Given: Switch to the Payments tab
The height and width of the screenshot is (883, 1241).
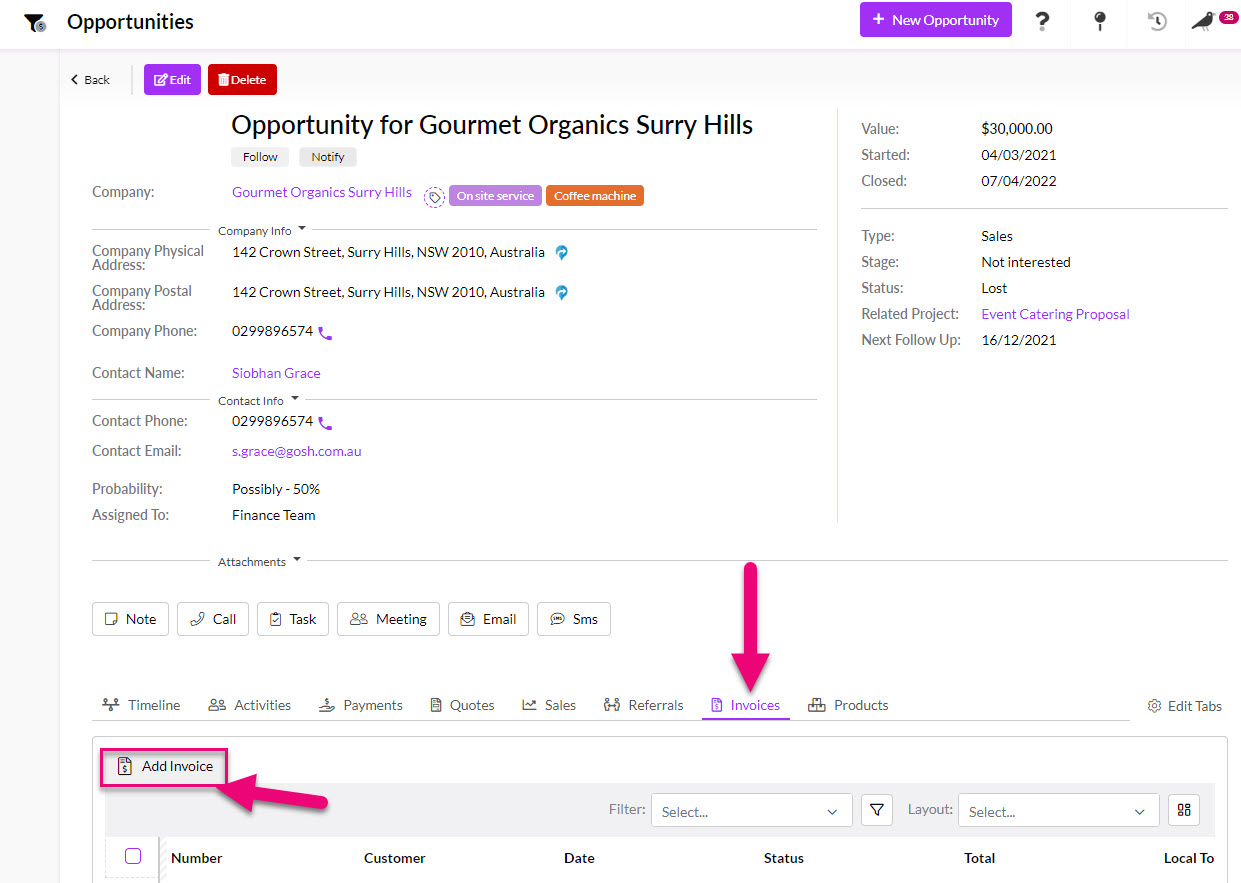Looking at the screenshot, I should [x=360, y=705].
